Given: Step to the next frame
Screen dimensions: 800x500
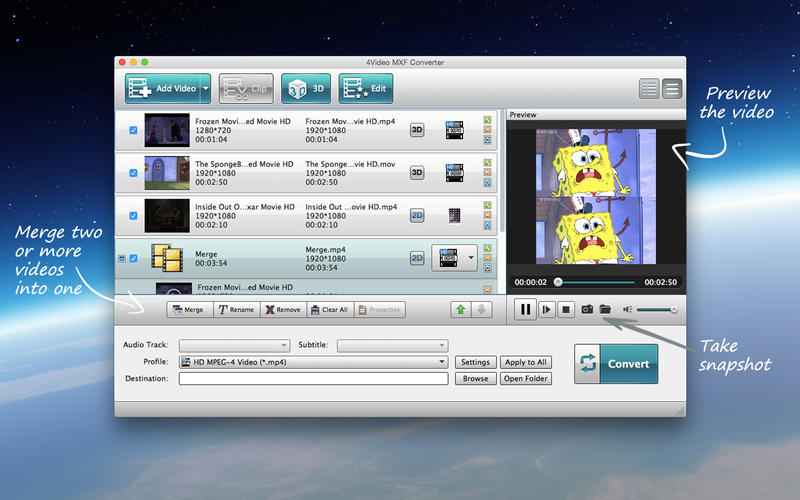Looking at the screenshot, I should pyautogui.click(x=546, y=310).
